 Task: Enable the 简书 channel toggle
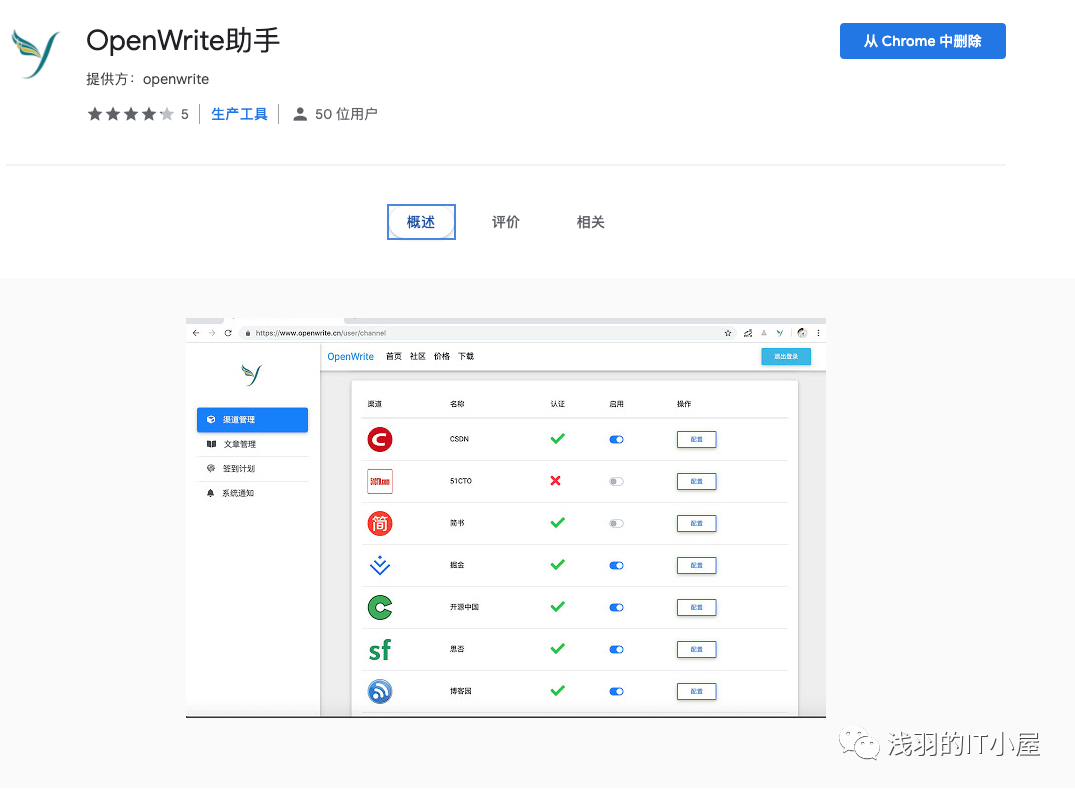[x=616, y=524]
